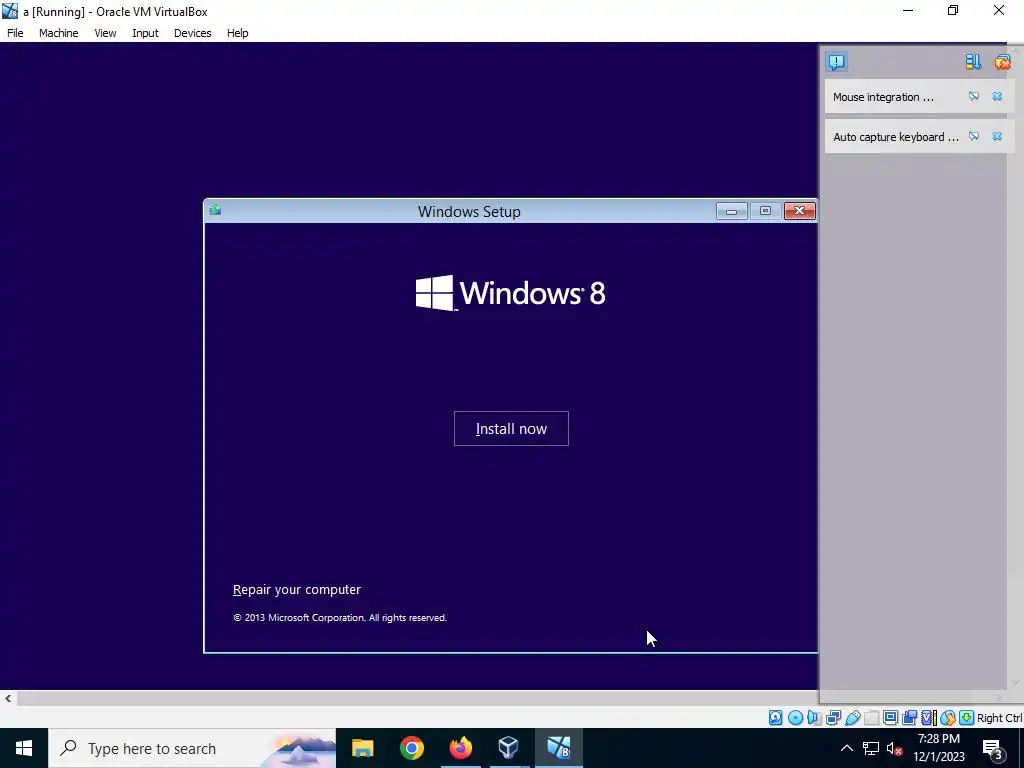Open the File menu
The width and height of the screenshot is (1024, 768).
pos(15,33)
